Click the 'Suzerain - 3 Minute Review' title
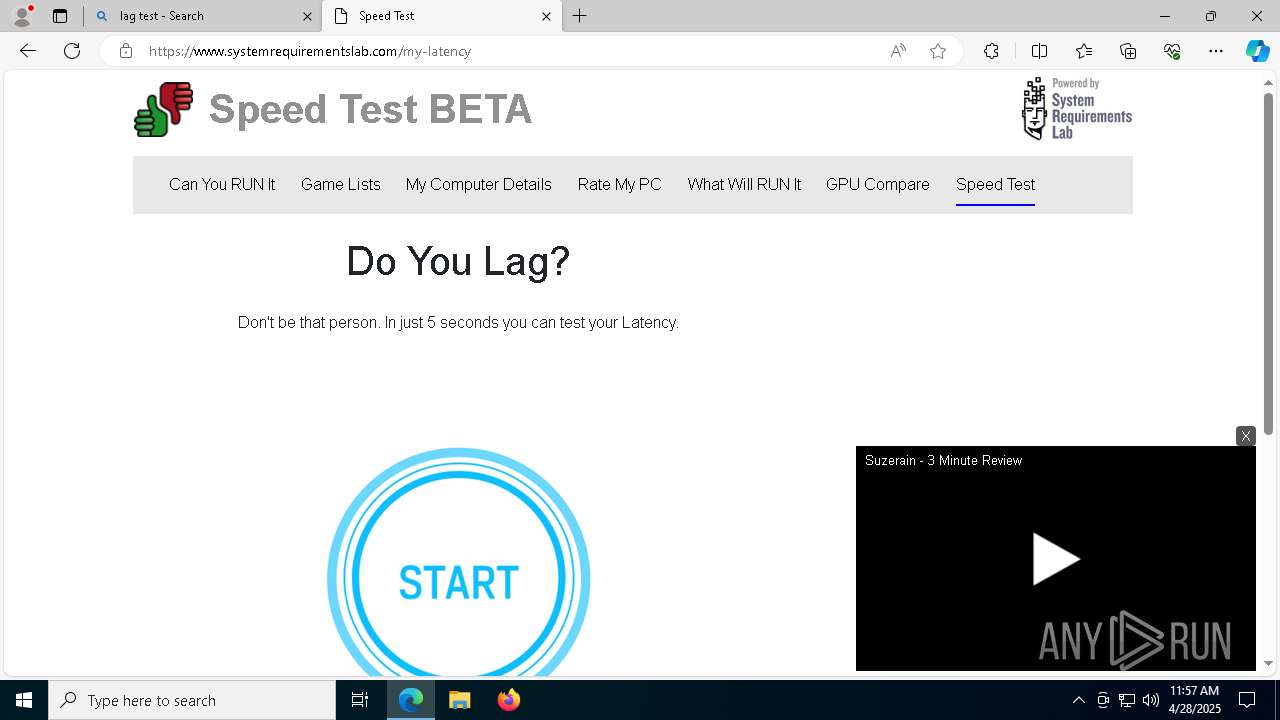The width and height of the screenshot is (1280, 720). coord(943,460)
